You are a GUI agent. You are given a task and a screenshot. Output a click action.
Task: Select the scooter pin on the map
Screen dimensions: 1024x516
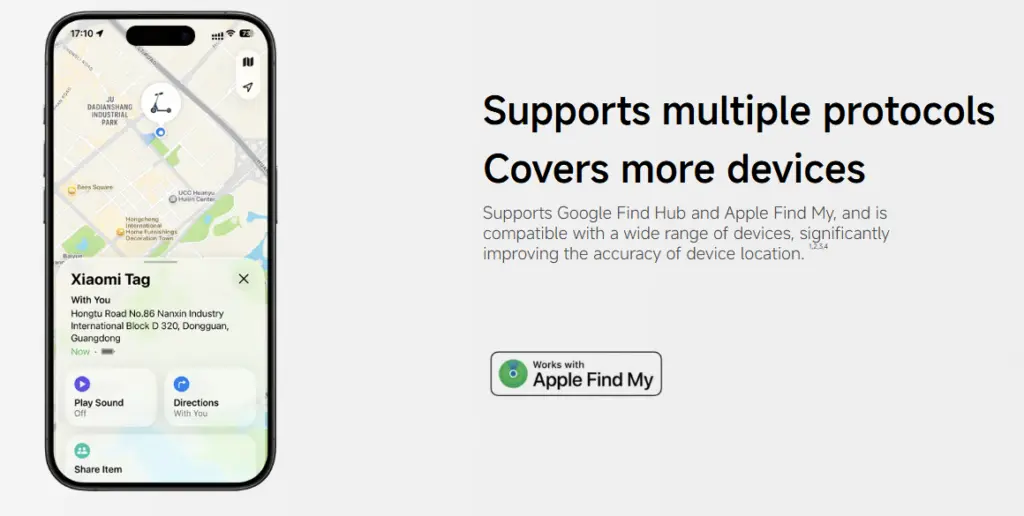click(161, 103)
